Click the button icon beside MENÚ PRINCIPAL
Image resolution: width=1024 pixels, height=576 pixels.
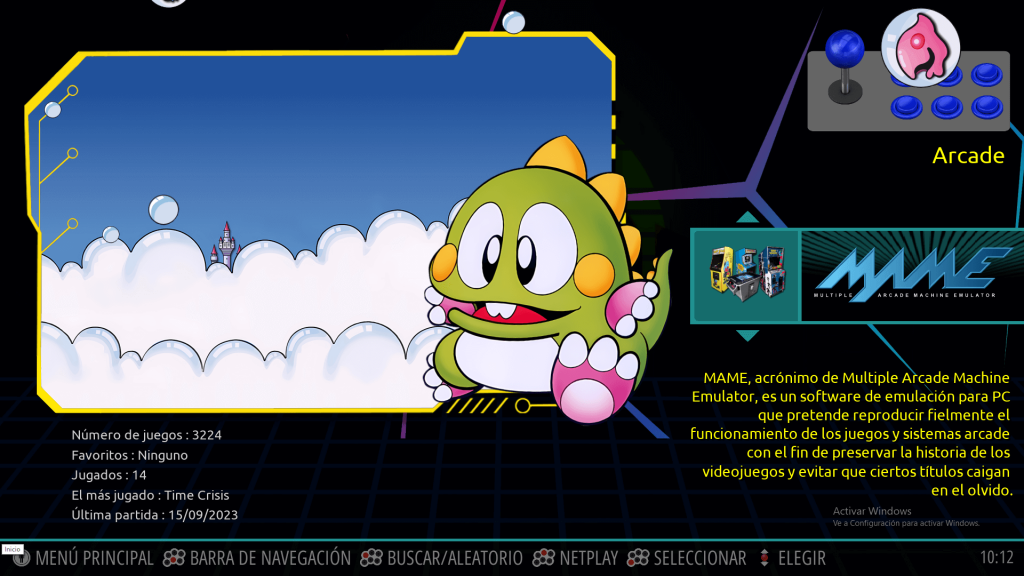21,558
